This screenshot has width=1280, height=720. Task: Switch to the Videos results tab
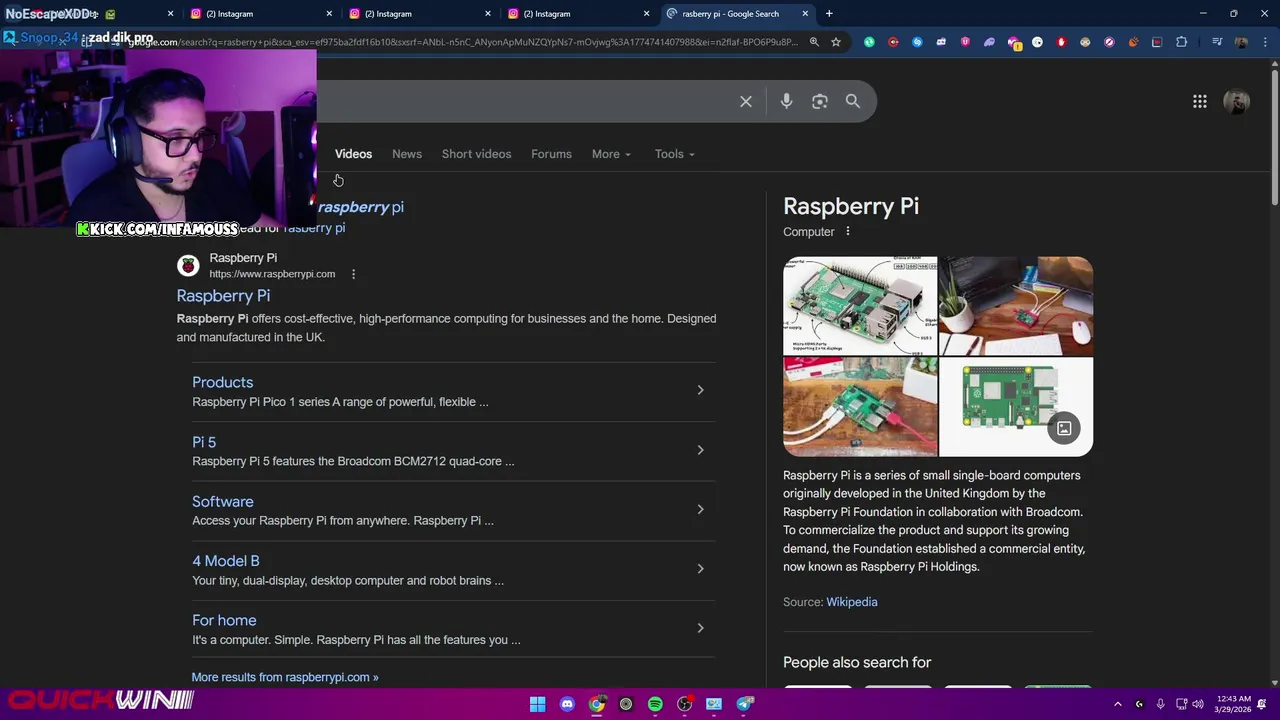353,154
